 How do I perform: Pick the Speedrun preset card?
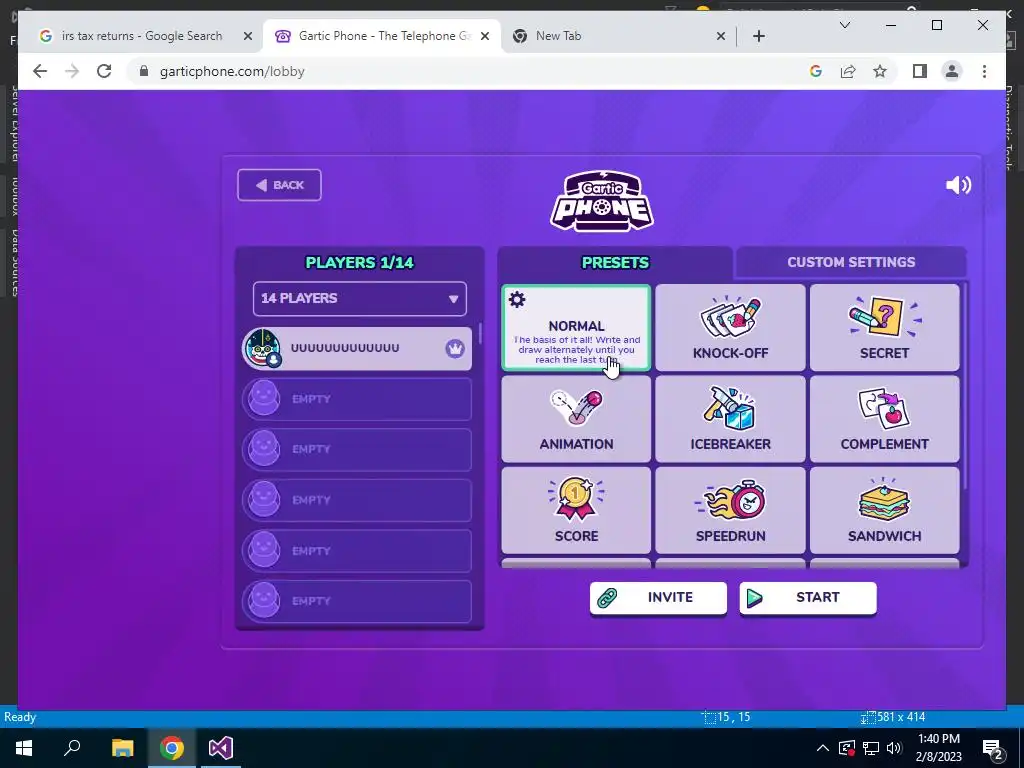(730, 511)
